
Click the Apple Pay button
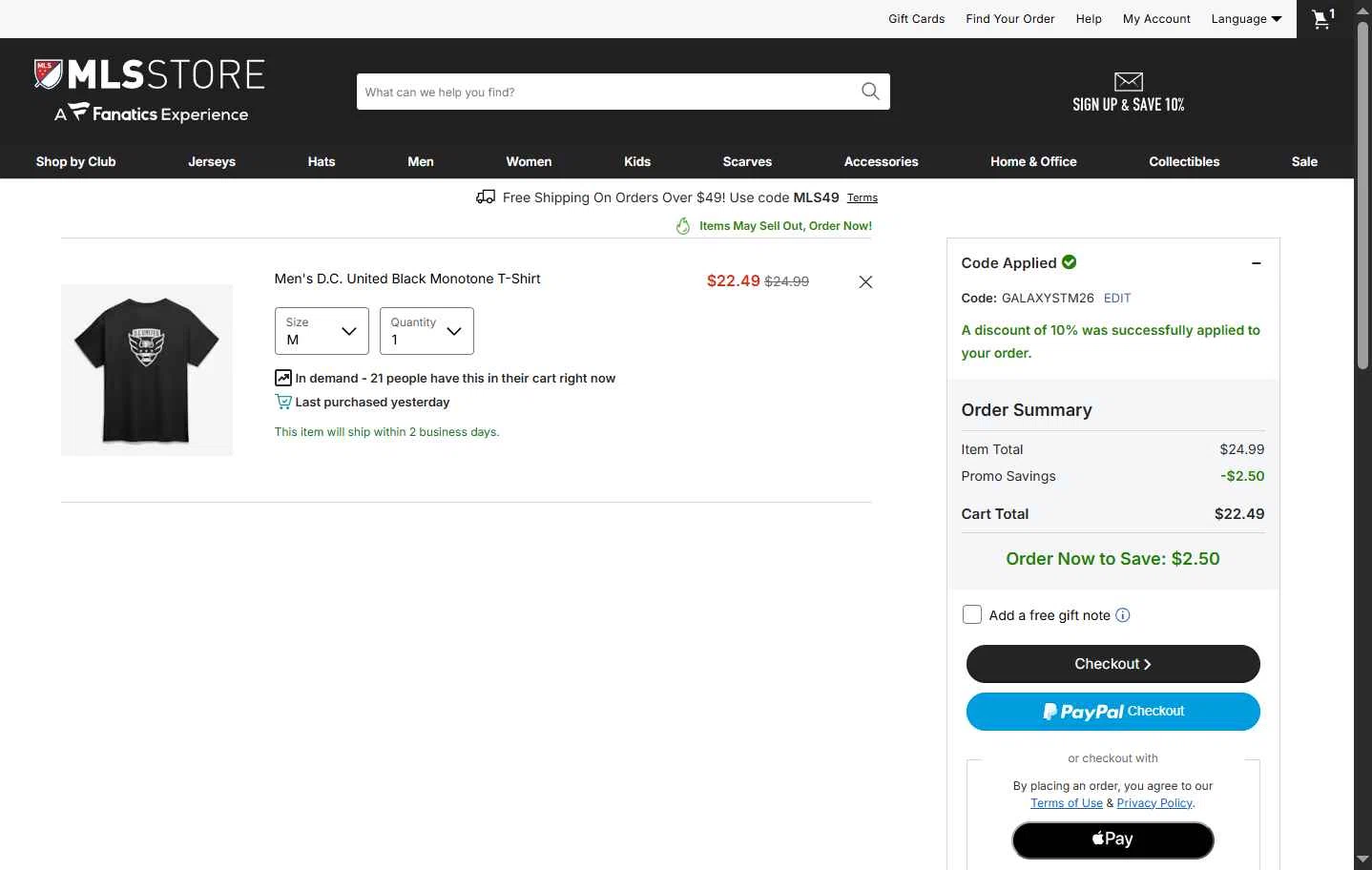pyautogui.click(x=1112, y=840)
